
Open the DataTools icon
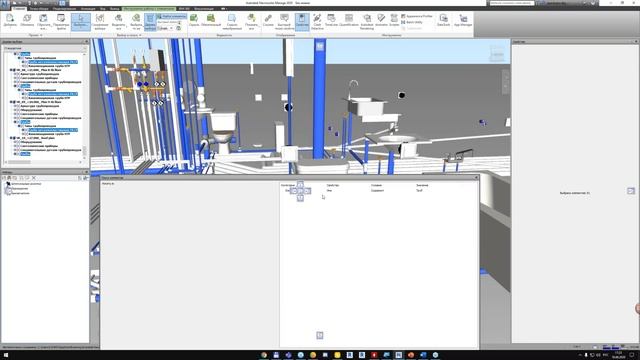point(443,20)
